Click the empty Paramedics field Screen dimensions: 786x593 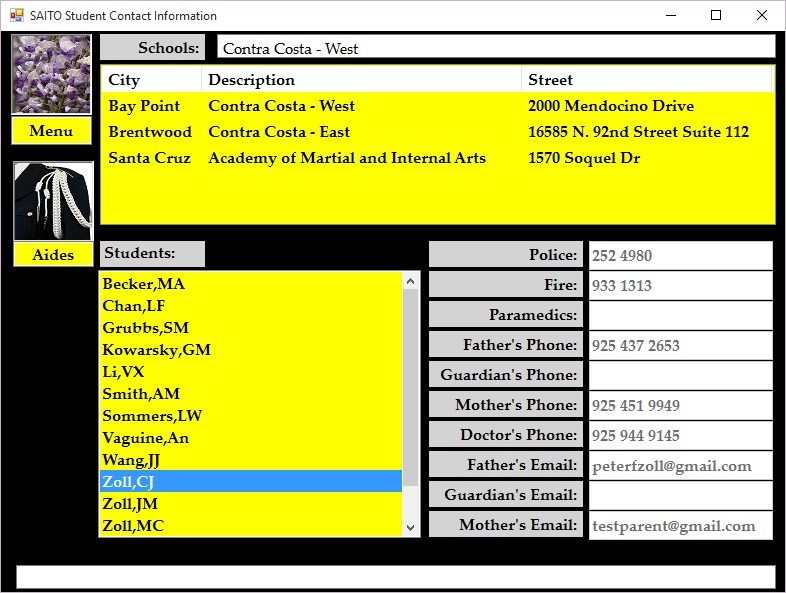[x=680, y=316]
